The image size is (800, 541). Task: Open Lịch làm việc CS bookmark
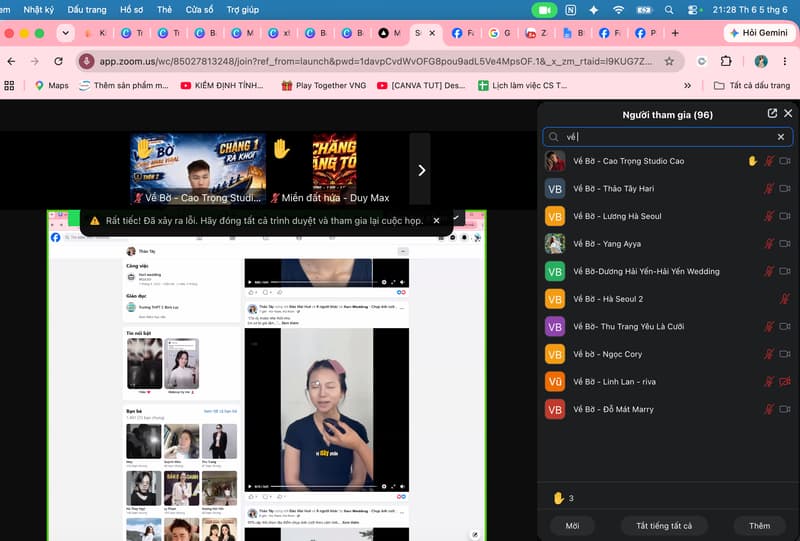click(522, 85)
